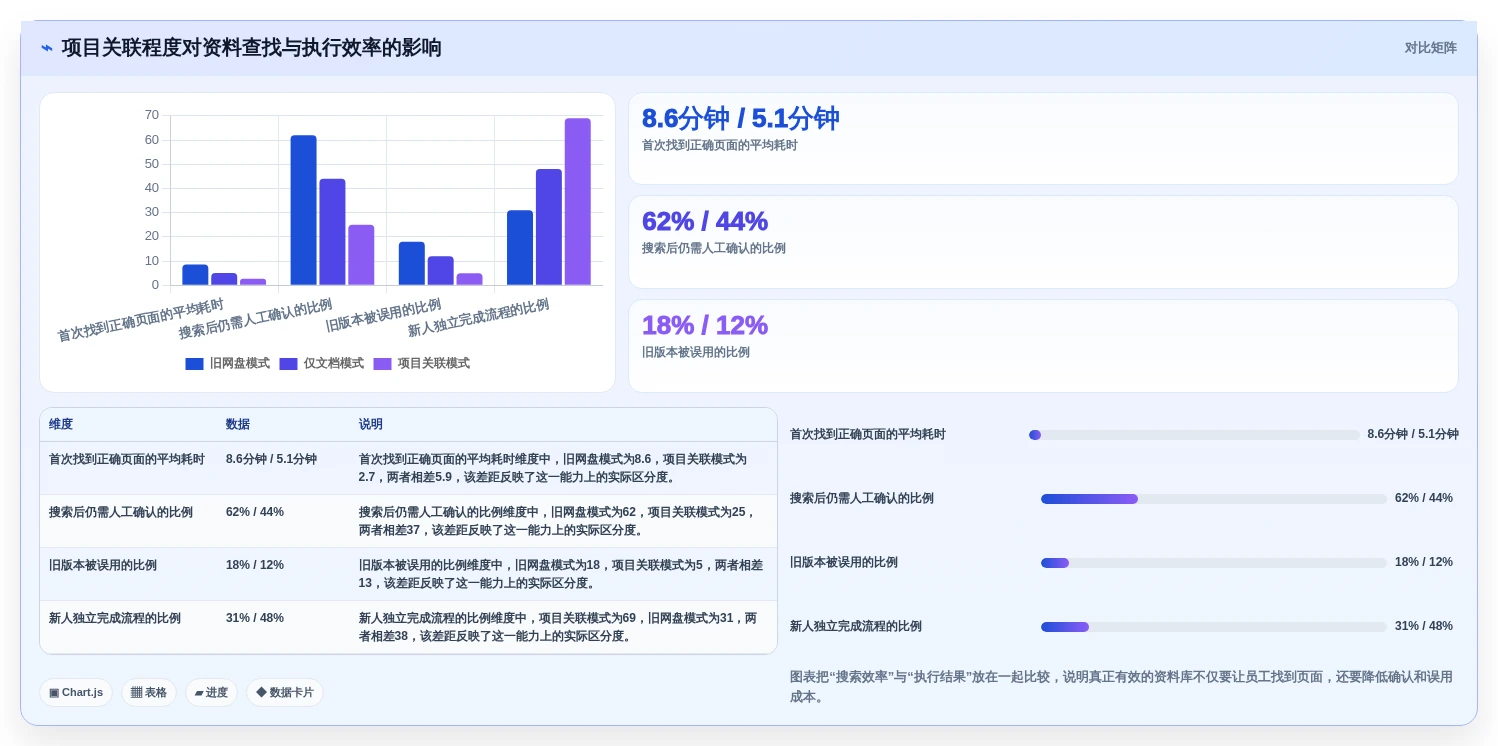Image resolution: width=1498 pixels, height=746 pixels.
Task: Click the 表格 tag chip
Action: tap(149, 692)
